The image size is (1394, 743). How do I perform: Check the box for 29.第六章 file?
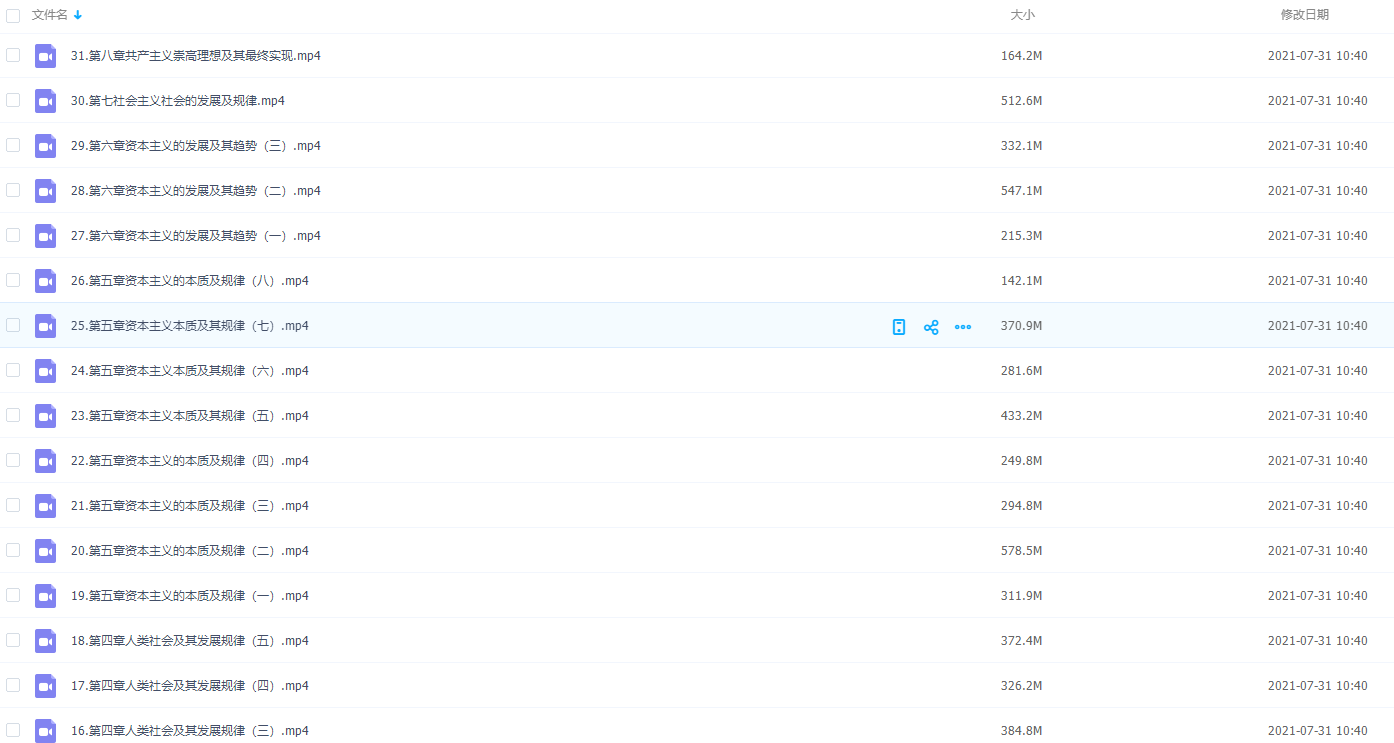point(13,145)
